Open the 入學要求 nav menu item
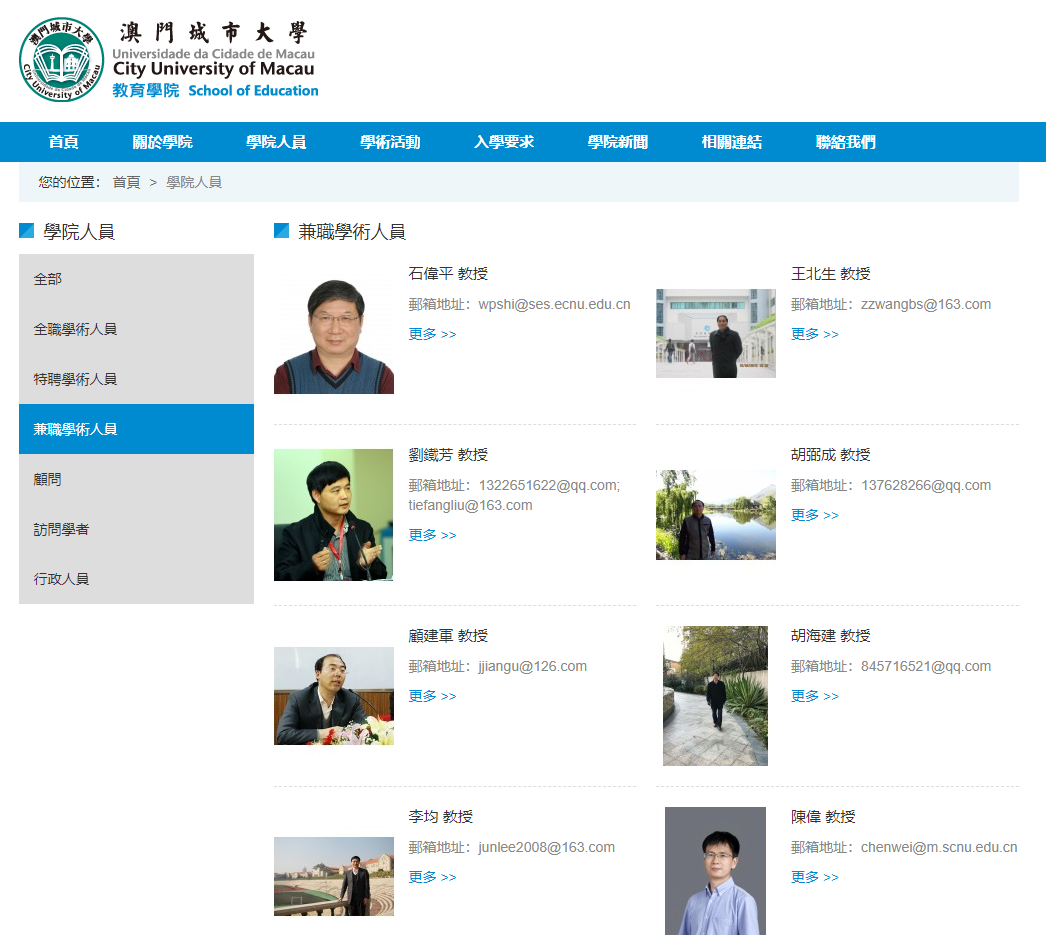The image size is (1046, 935). pos(504,142)
